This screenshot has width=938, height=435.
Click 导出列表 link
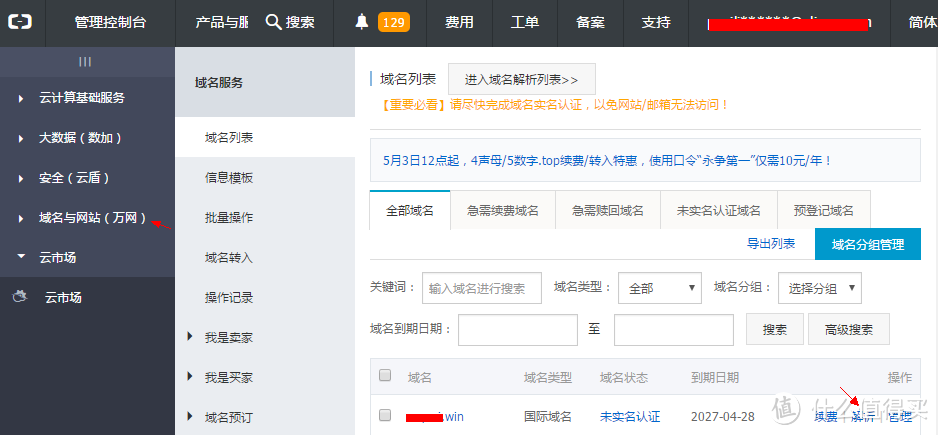click(x=771, y=244)
